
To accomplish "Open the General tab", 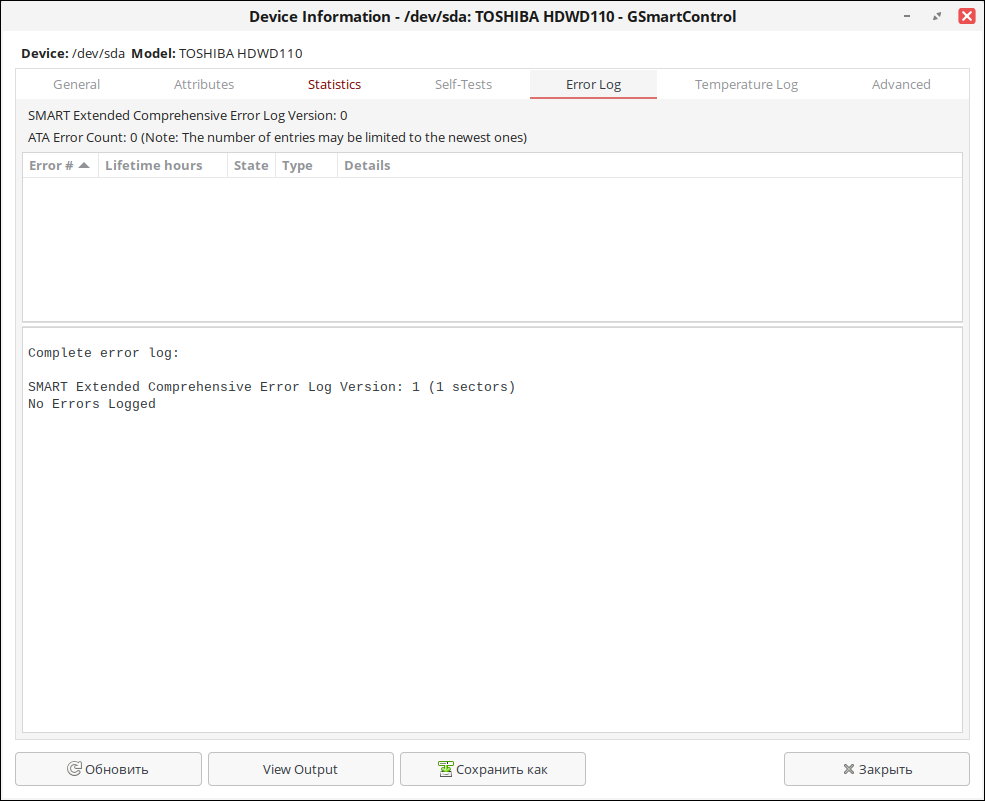I will (x=76, y=84).
